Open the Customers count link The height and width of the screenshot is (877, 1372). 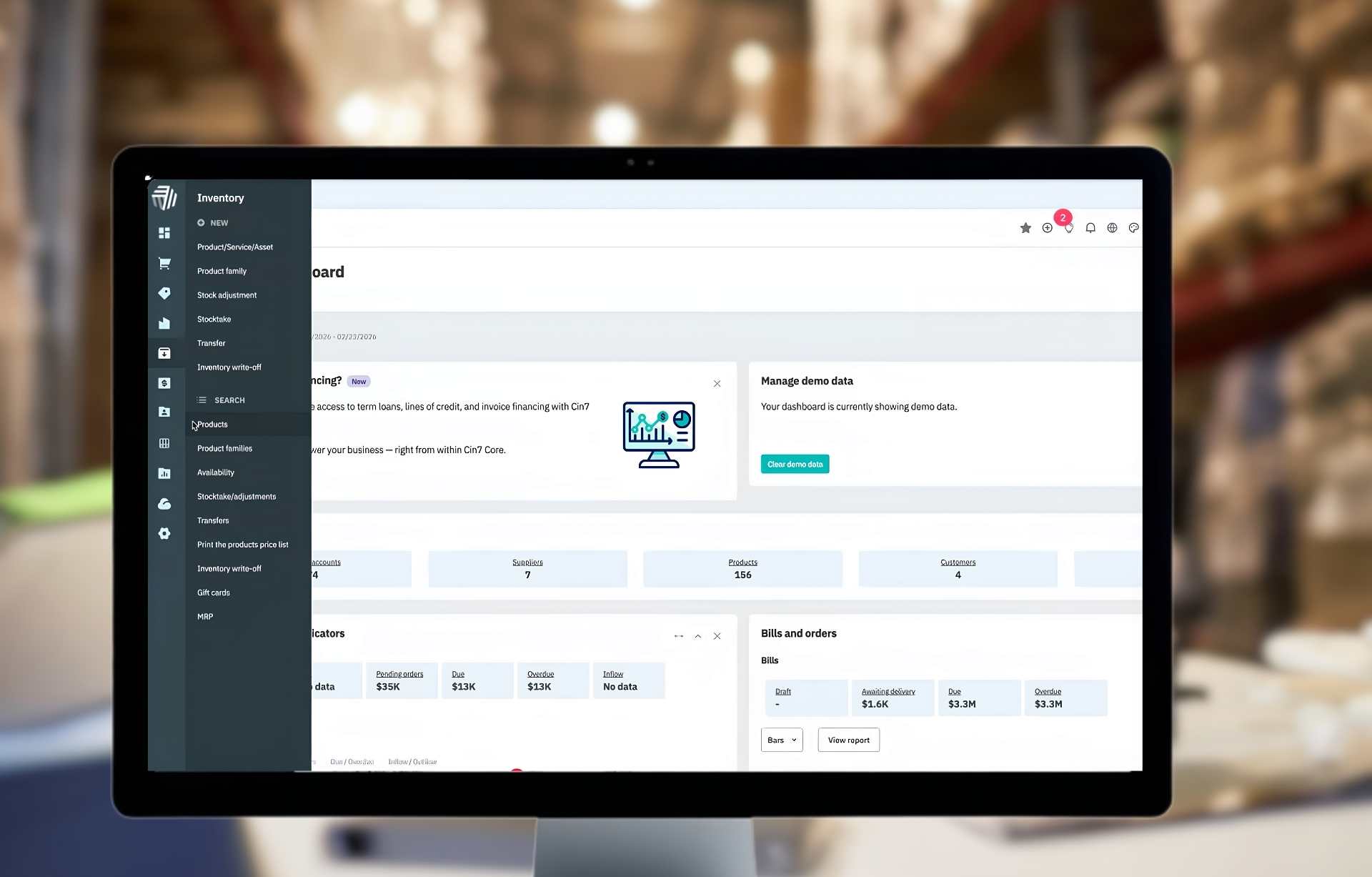click(958, 563)
